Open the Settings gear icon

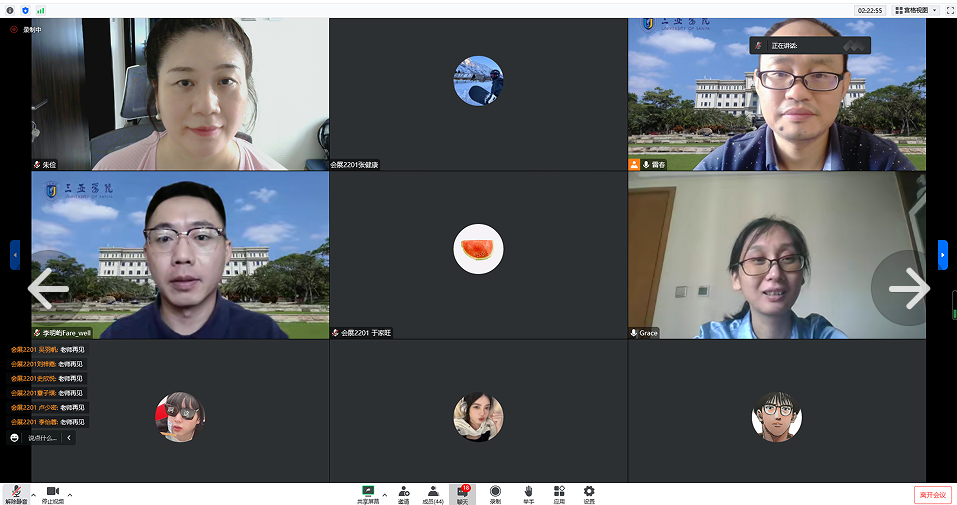coord(589,494)
